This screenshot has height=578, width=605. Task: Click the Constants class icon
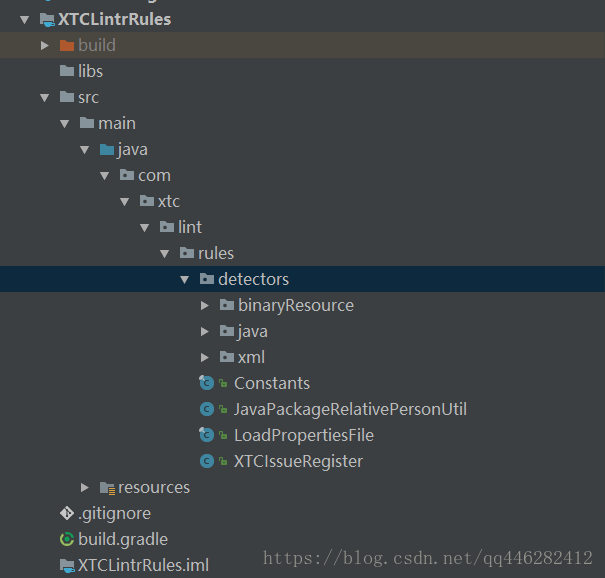coord(207,383)
